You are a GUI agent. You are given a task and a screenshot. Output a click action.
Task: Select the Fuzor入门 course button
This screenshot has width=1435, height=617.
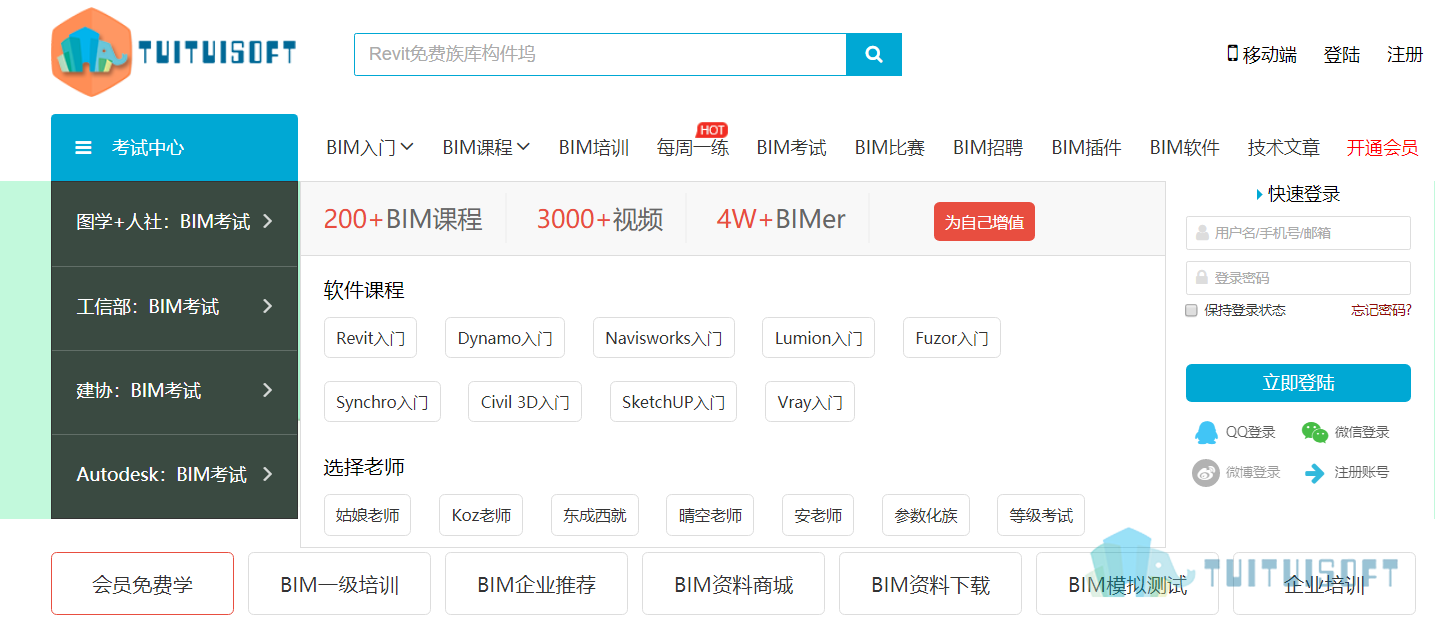pos(952,338)
